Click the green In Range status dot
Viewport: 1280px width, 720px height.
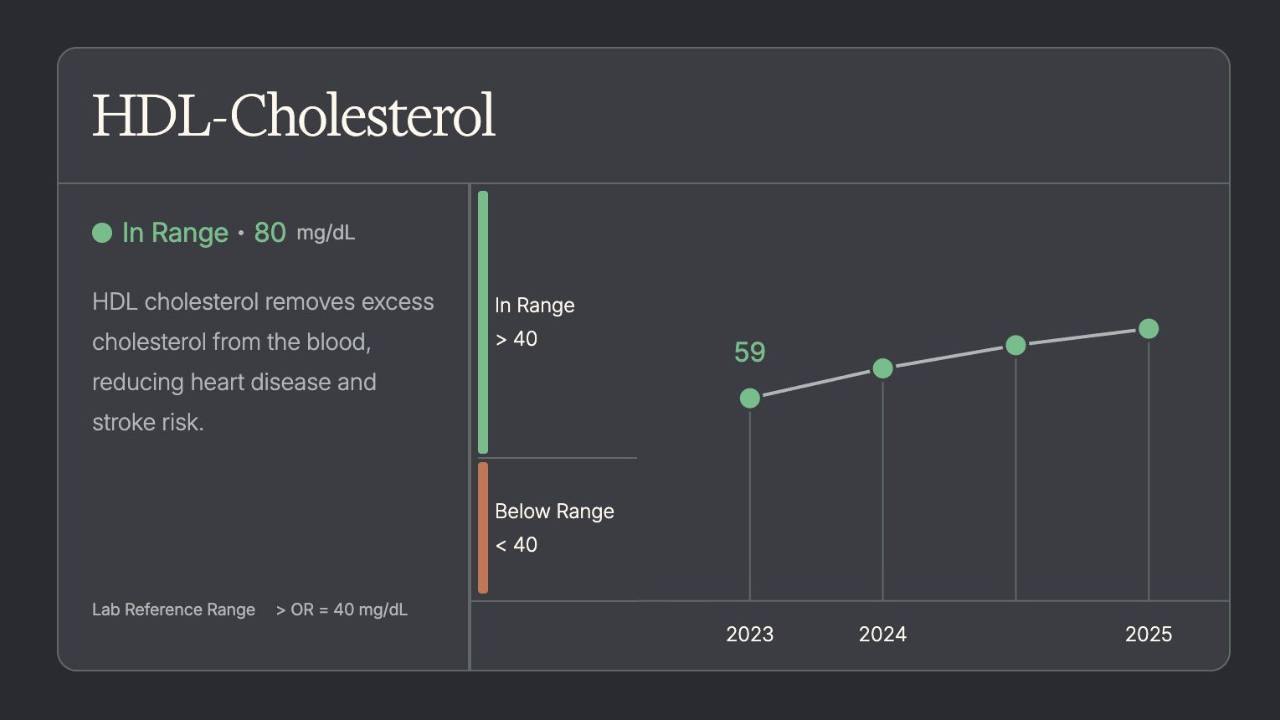click(102, 233)
